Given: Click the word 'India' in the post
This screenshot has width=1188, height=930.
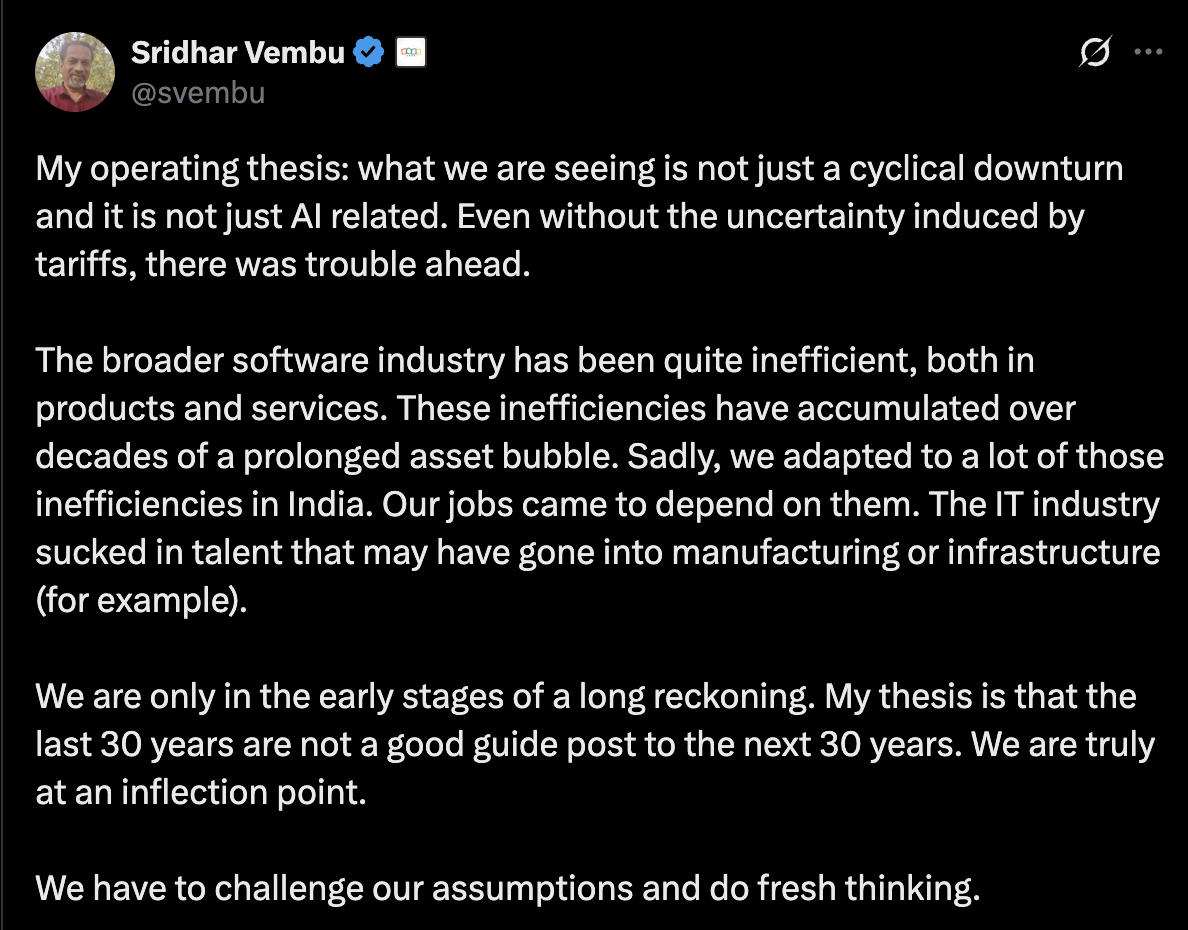Looking at the screenshot, I should [x=319, y=504].
